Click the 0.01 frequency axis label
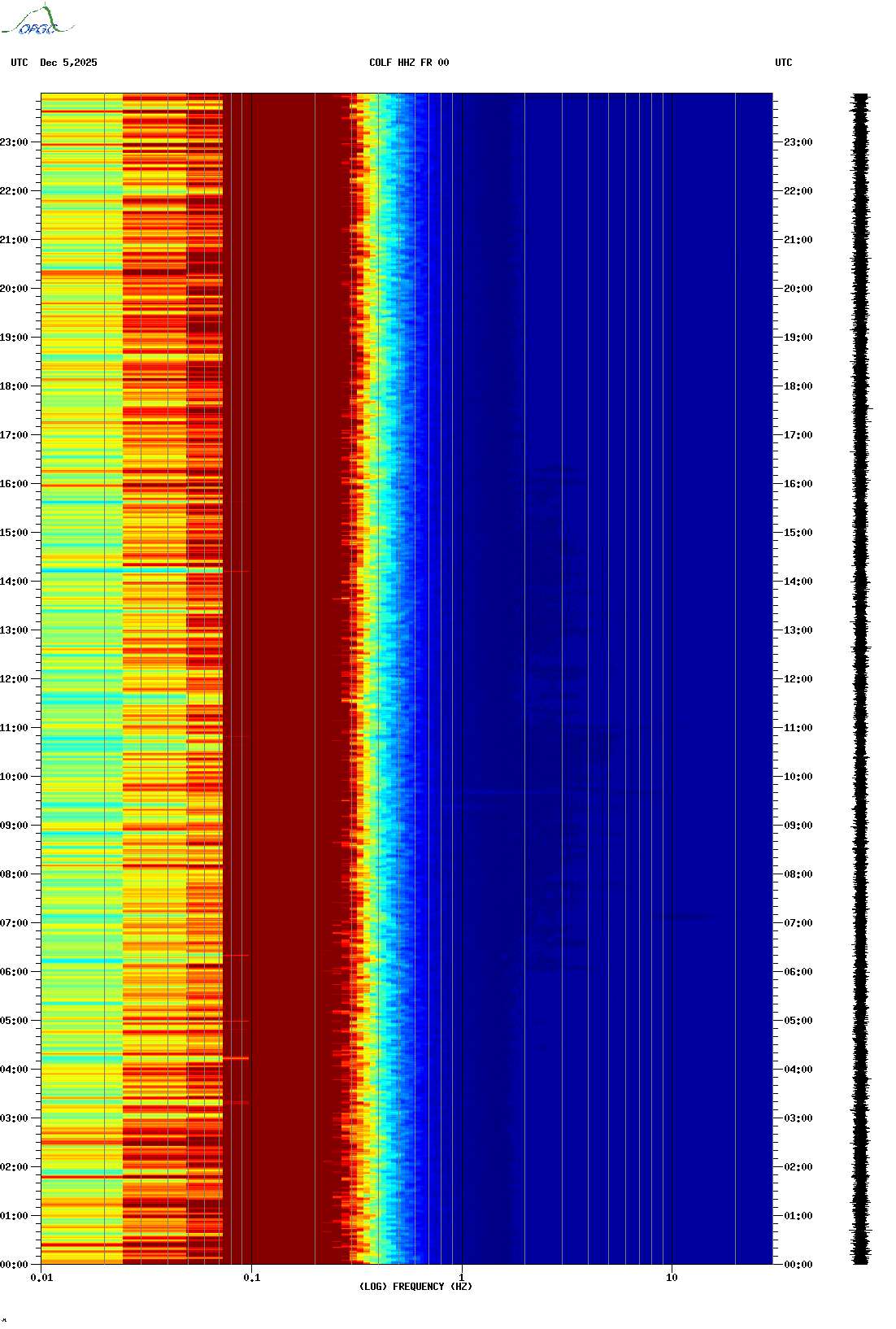The image size is (896, 1329). click(x=41, y=1278)
